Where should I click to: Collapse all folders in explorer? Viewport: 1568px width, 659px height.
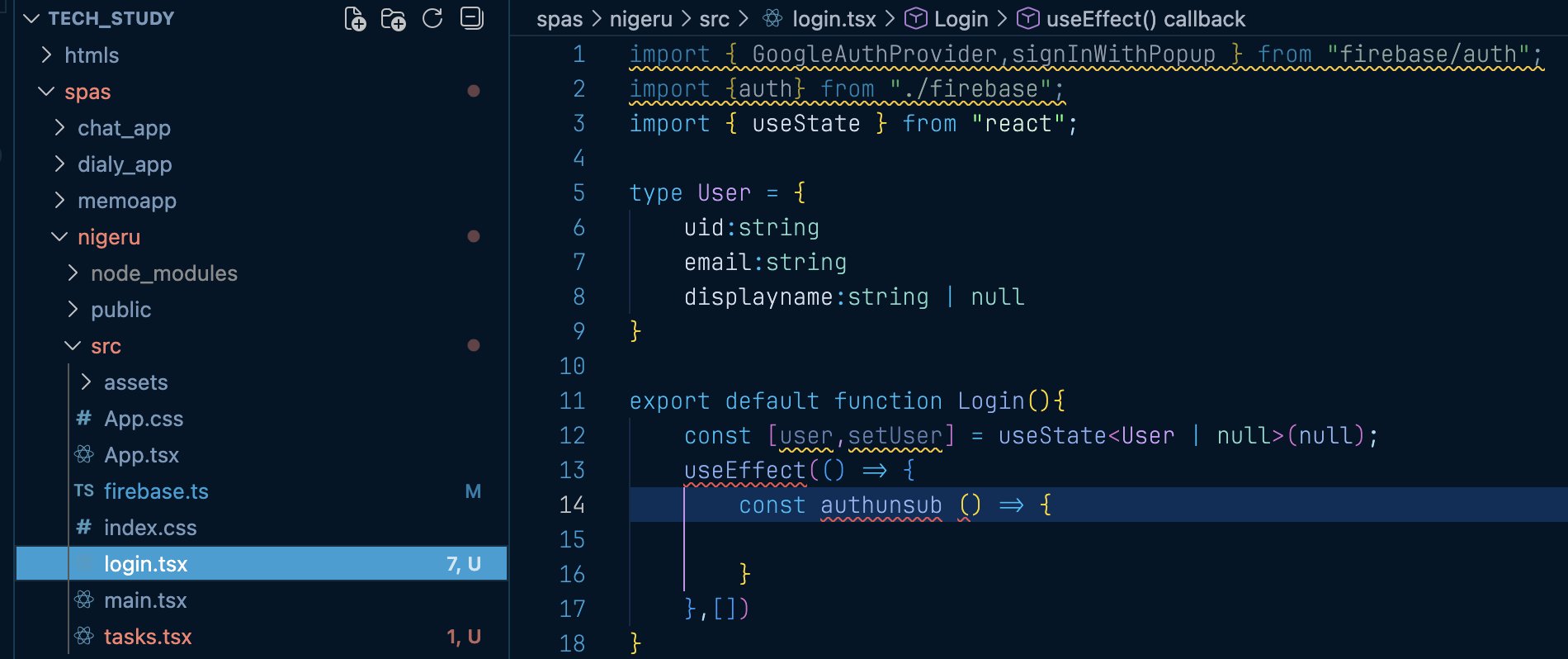point(471,18)
